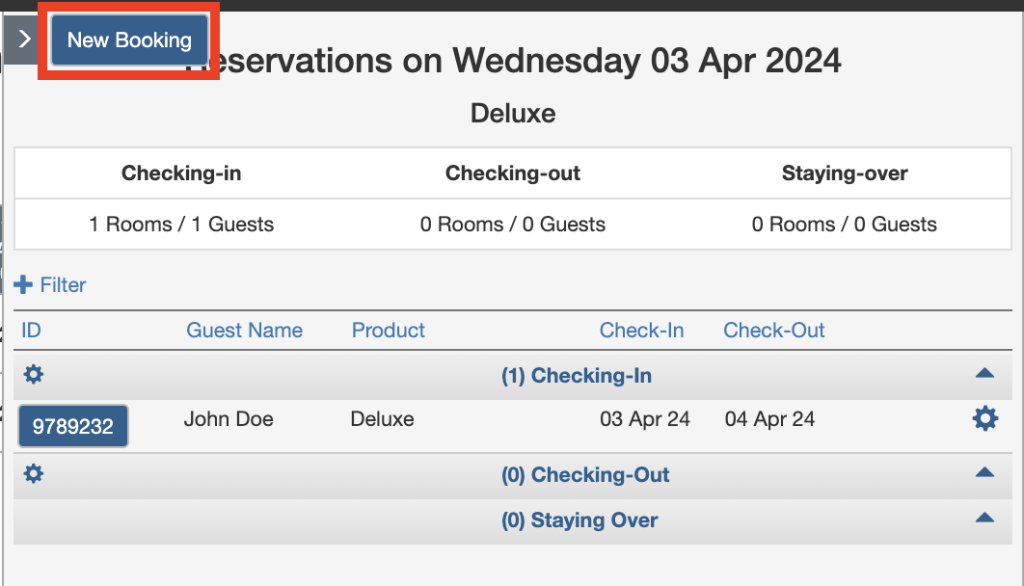1024x586 pixels.
Task: Sort the list by Guest Name
Action: [x=244, y=330]
